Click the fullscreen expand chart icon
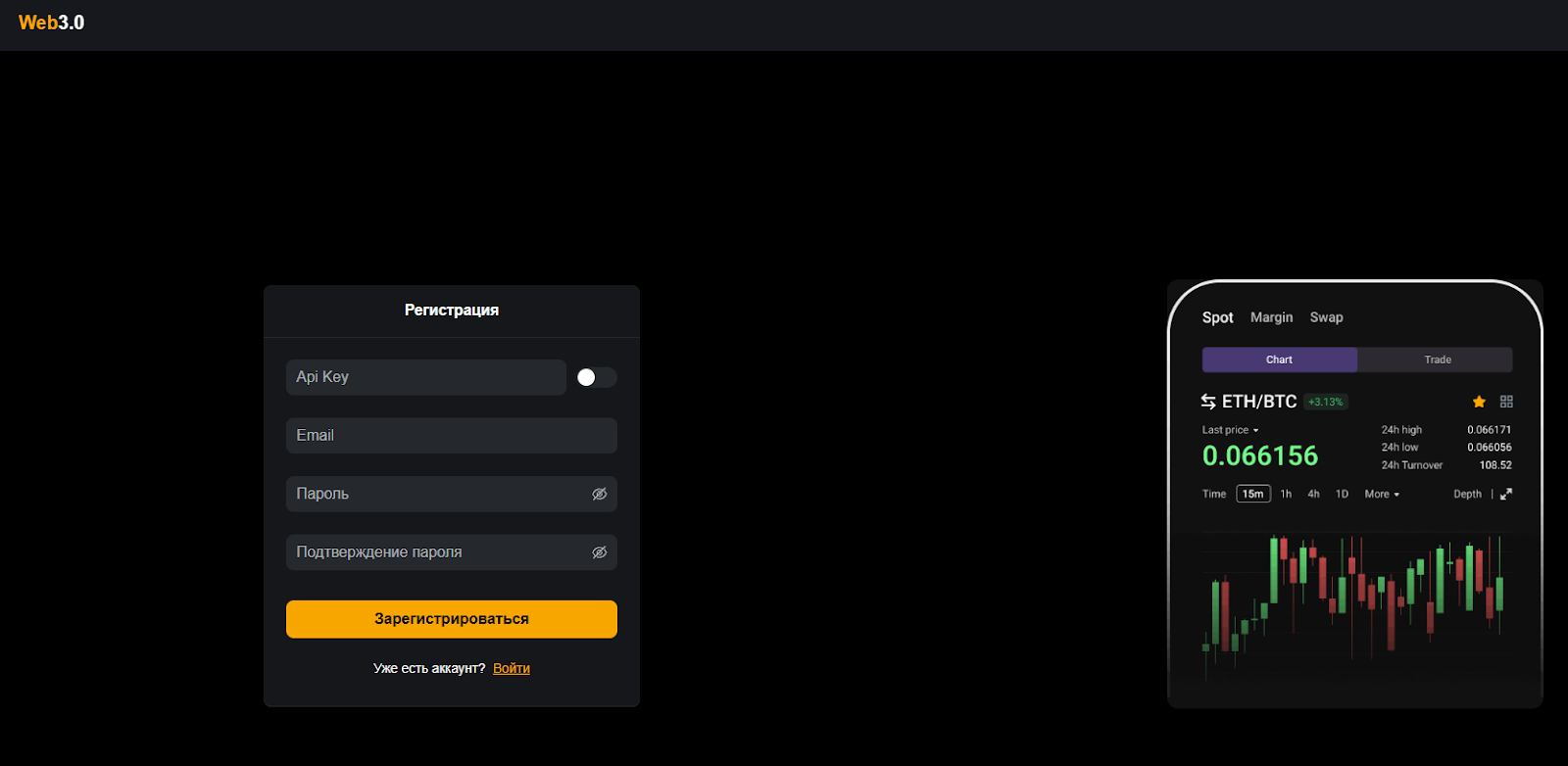This screenshot has width=1568, height=766. (x=1506, y=495)
